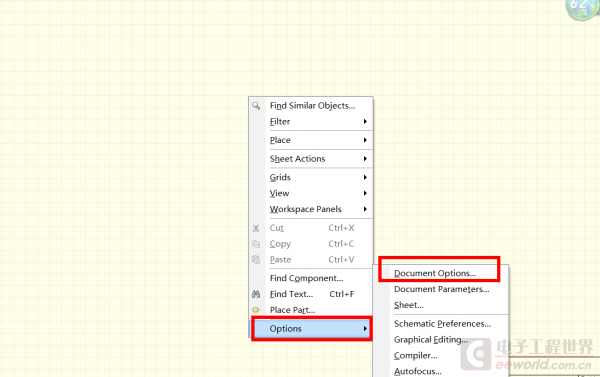Click the Options submenu arrow
The width and height of the screenshot is (600, 377).
pyautogui.click(x=365, y=328)
